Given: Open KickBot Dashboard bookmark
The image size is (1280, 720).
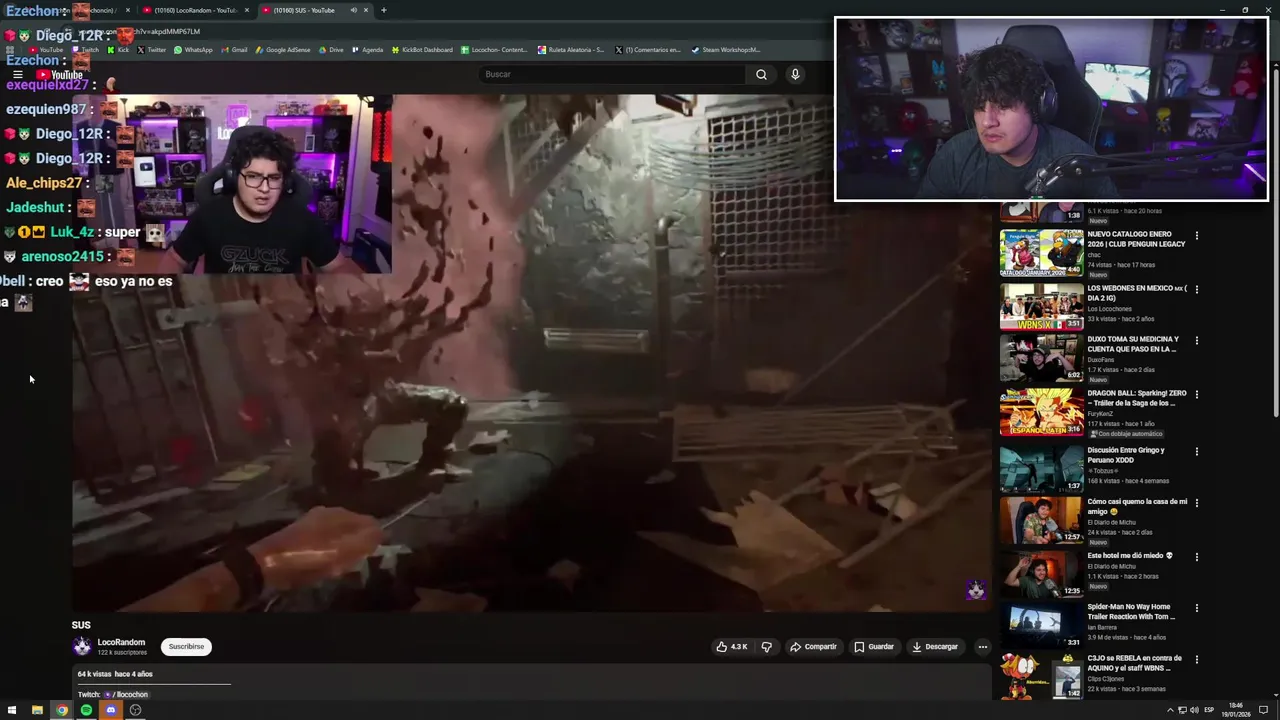Looking at the screenshot, I should (x=422, y=50).
